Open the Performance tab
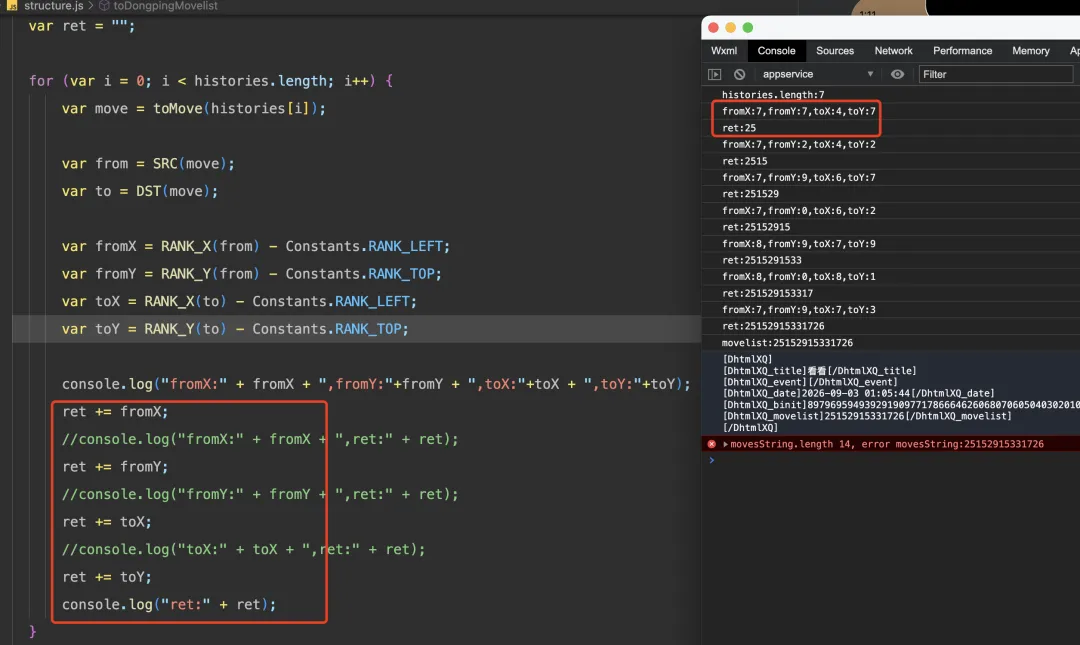The image size is (1080, 645). tap(962, 51)
